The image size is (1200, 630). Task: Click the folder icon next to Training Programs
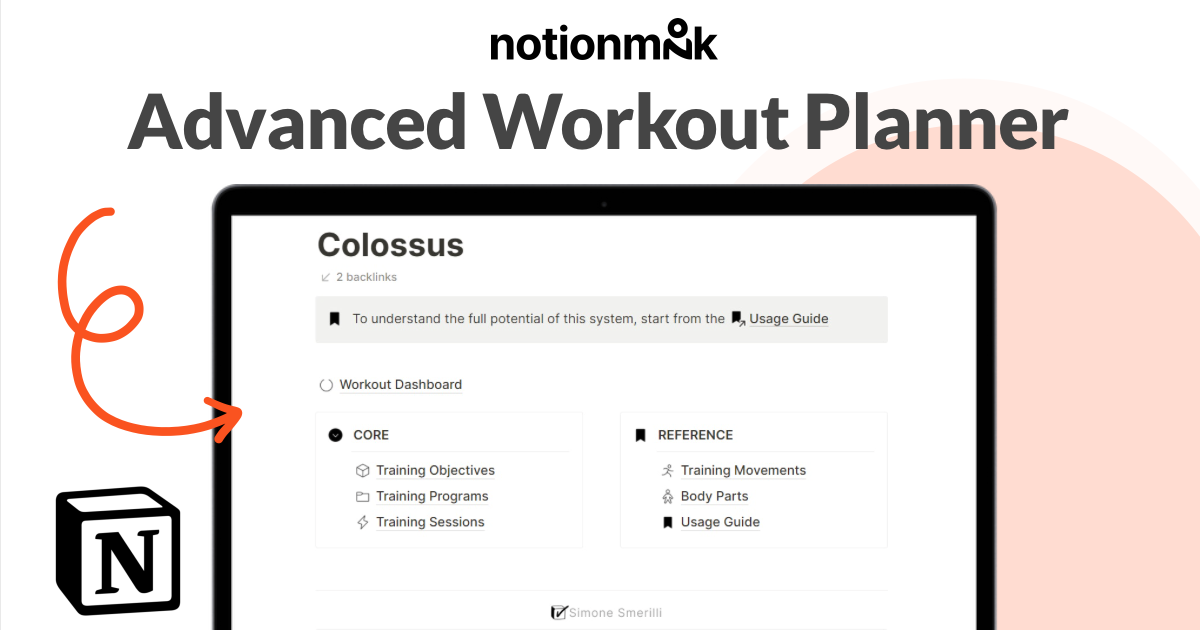pyautogui.click(x=363, y=496)
